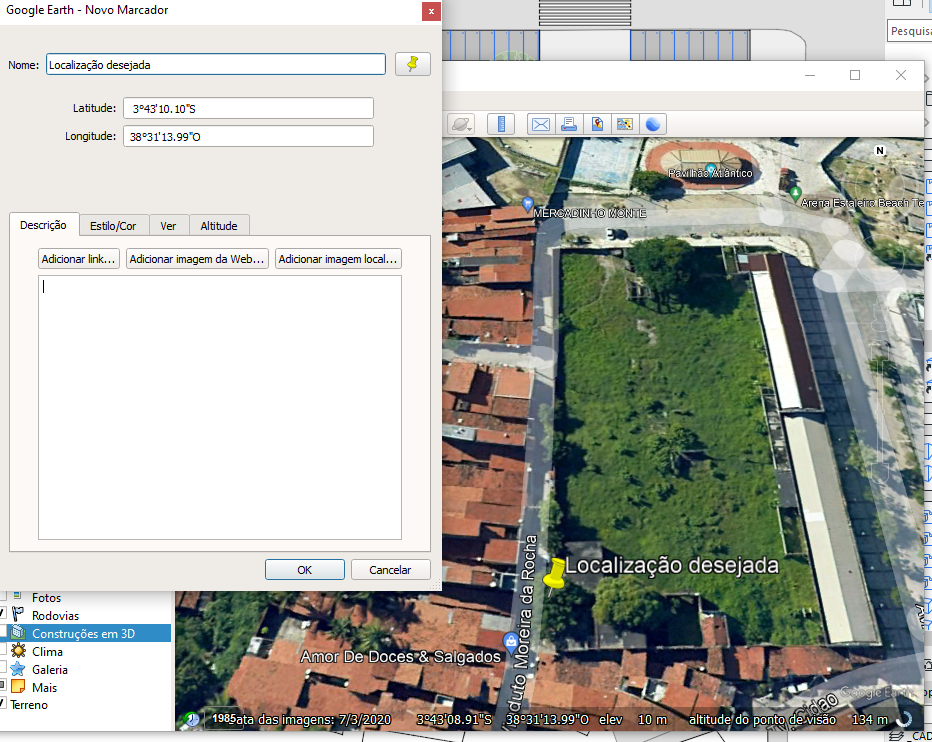Click the Adicionar link... button
This screenshot has height=742, width=932.
(x=78, y=259)
